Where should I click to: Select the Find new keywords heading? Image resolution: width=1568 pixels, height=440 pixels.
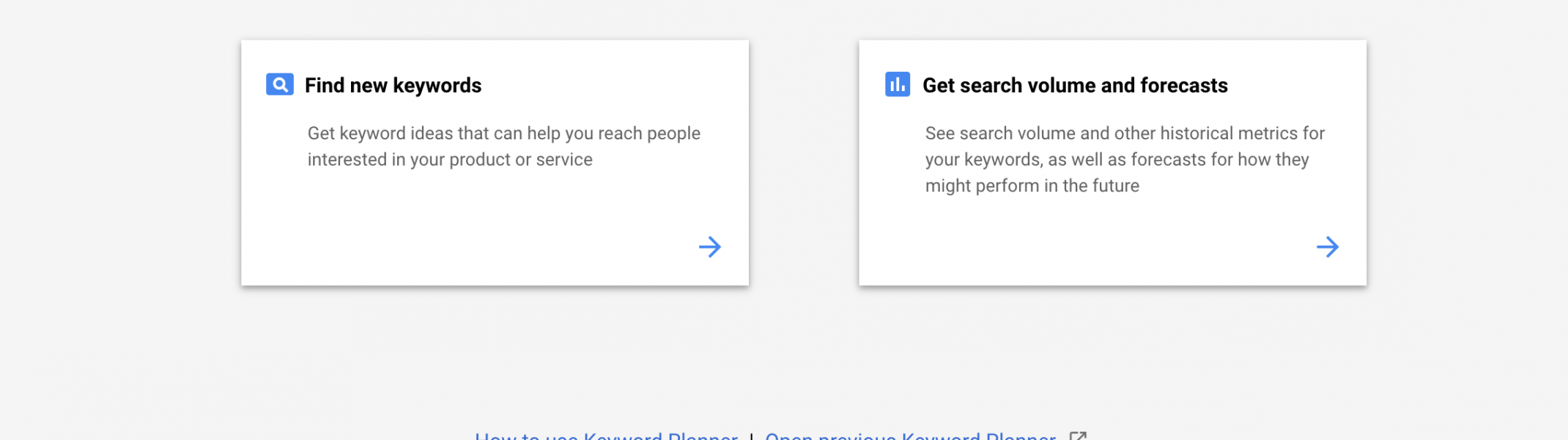pos(393,86)
